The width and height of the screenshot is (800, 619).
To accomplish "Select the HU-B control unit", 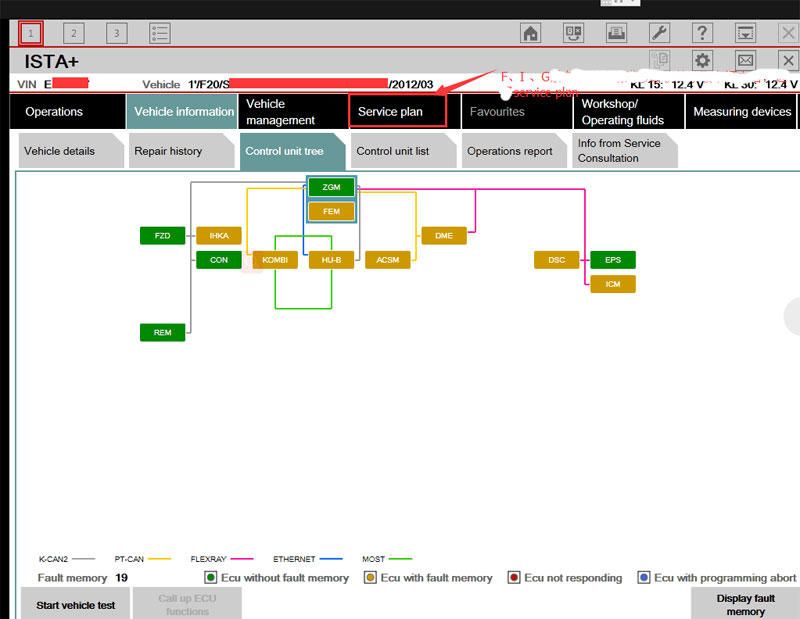I will click(x=331, y=260).
